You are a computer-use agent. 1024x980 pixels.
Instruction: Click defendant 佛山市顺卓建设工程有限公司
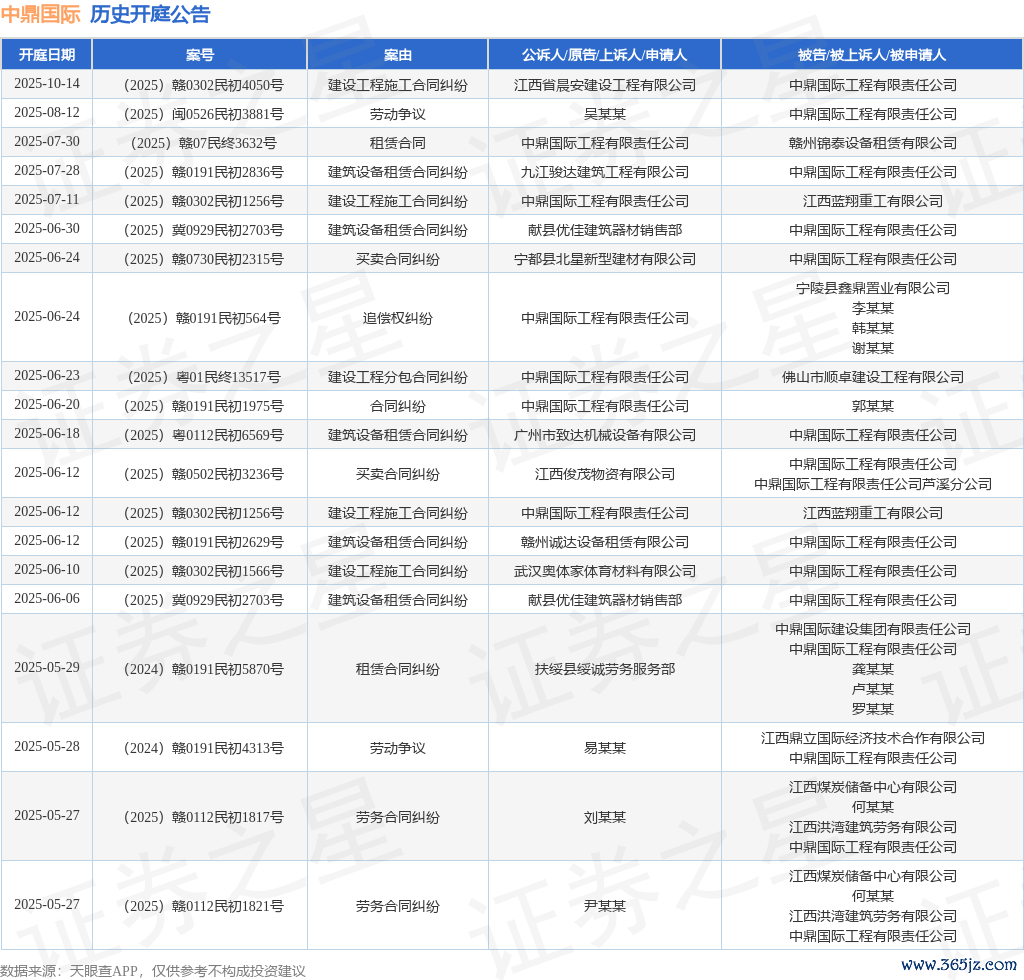[x=872, y=377]
